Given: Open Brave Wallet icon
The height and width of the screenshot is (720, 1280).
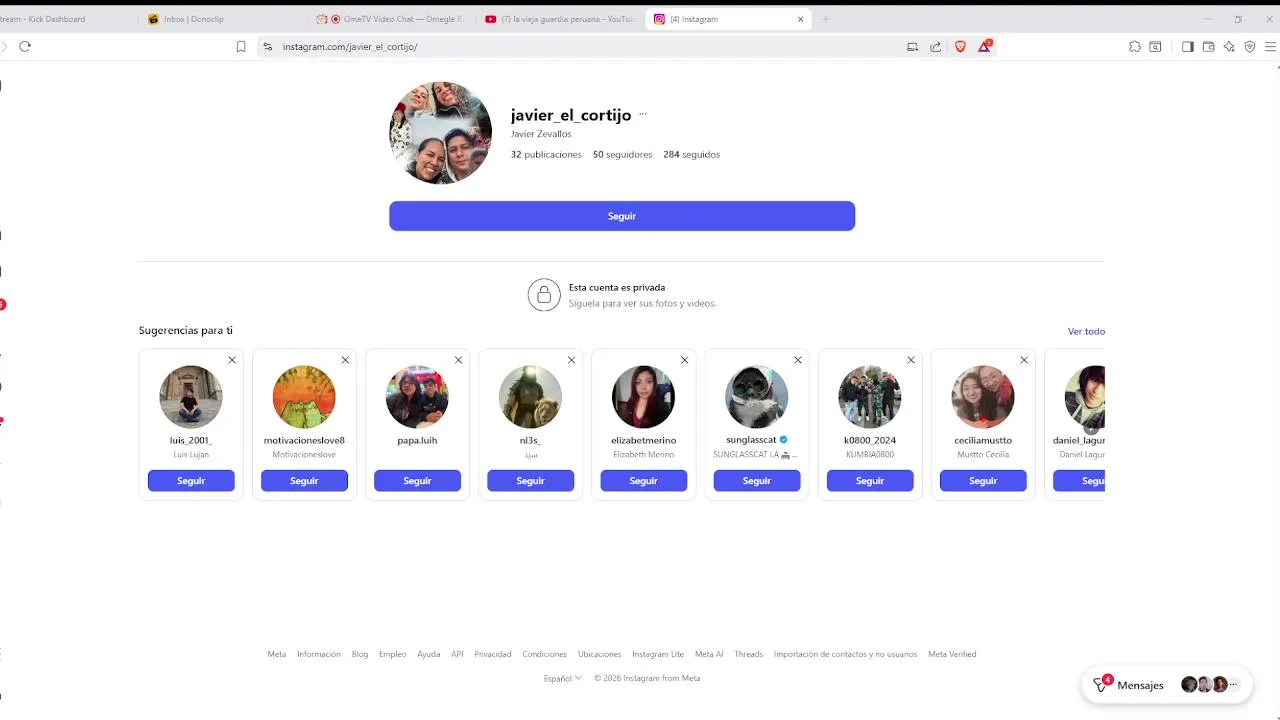Looking at the screenshot, I should (x=1208, y=46).
